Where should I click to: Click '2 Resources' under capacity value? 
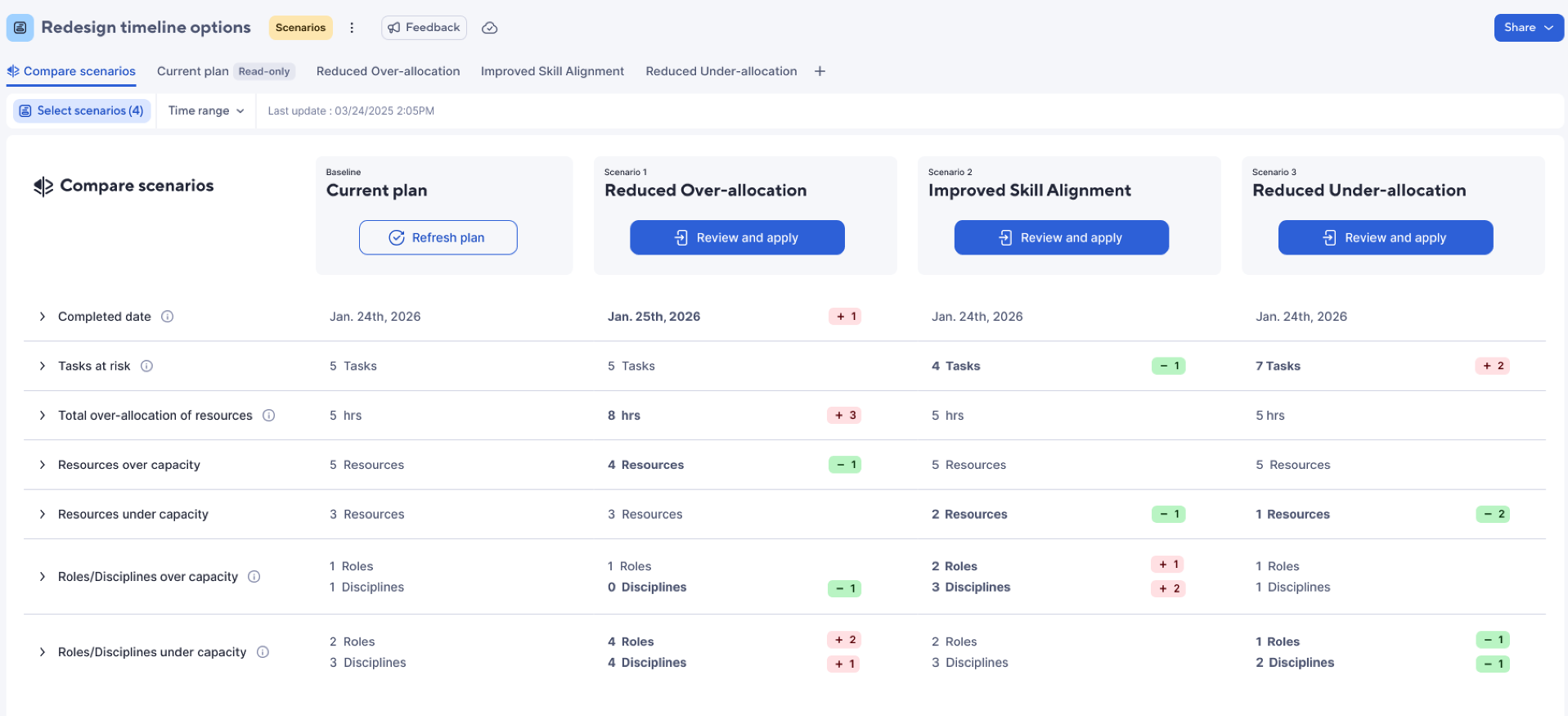click(x=969, y=514)
